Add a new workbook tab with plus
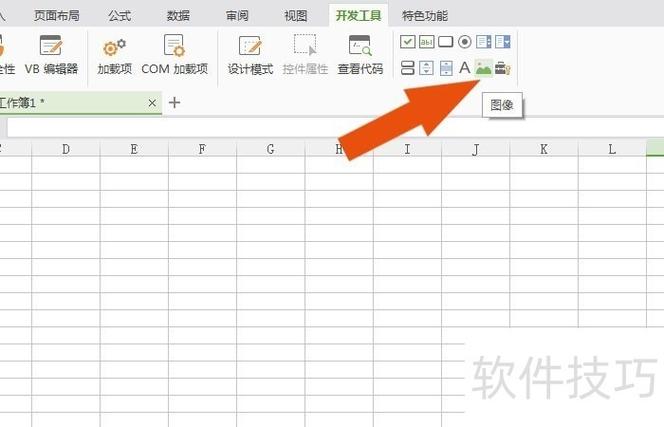Viewport: 664px width, 427px height. coord(174,103)
